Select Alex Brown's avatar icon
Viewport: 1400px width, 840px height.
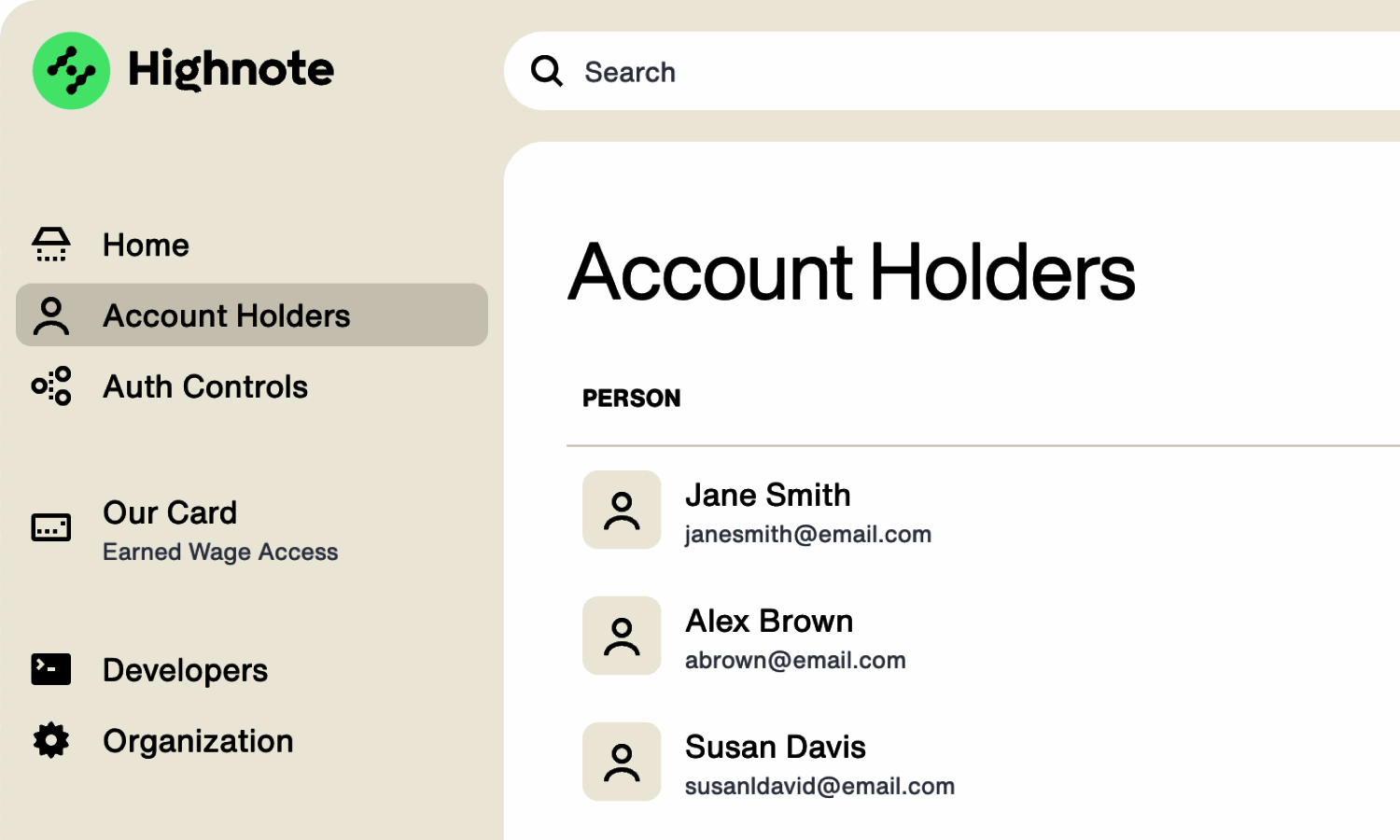click(622, 636)
